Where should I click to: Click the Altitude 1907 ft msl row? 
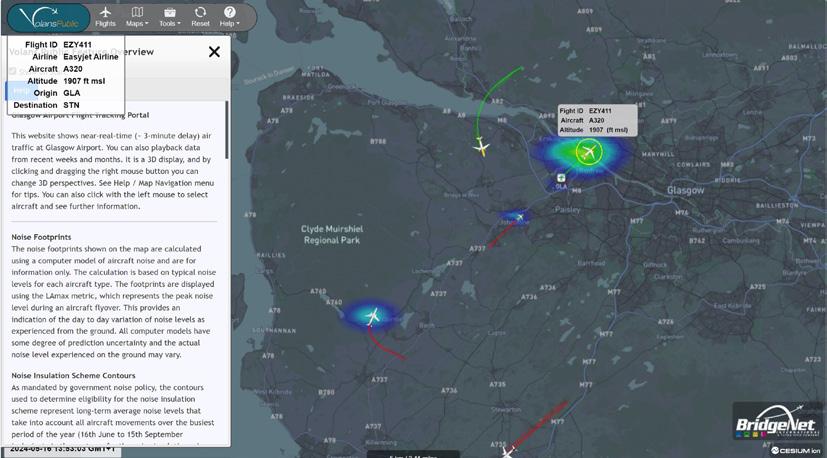click(x=66, y=81)
